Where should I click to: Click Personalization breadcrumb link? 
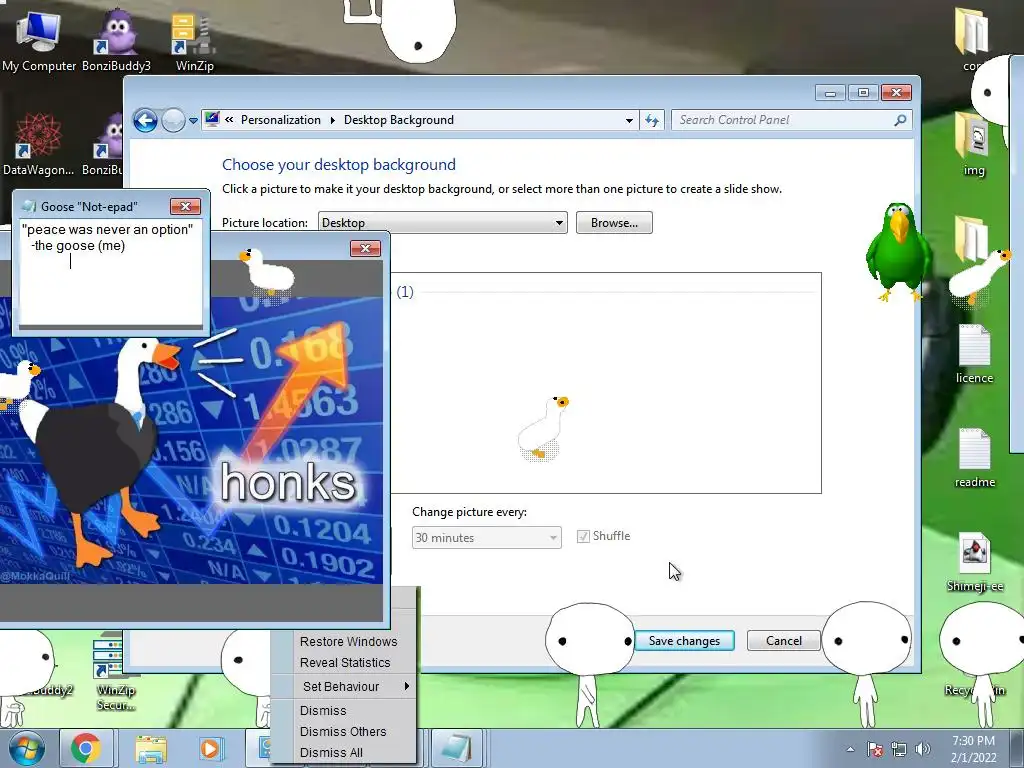tap(281, 120)
